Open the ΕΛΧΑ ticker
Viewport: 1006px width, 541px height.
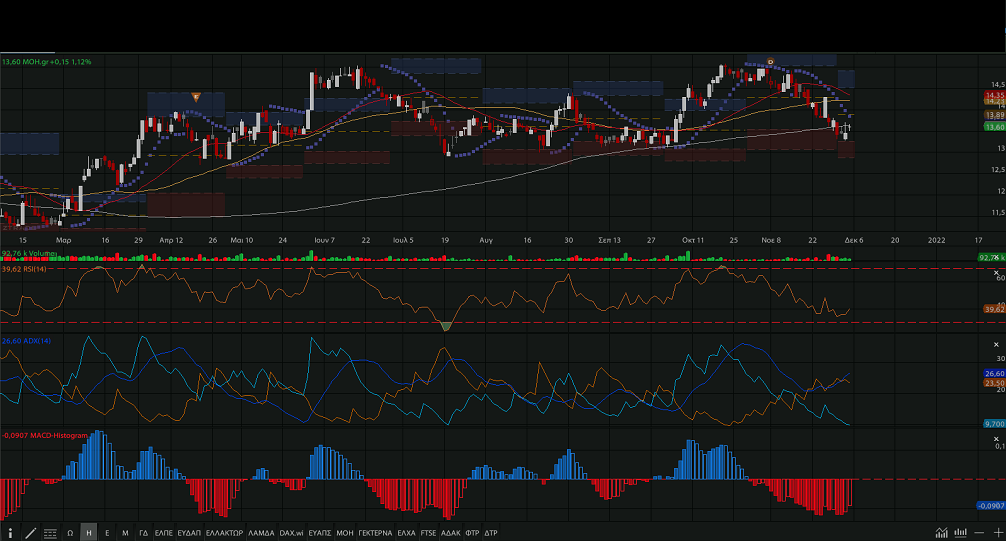click(x=406, y=533)
